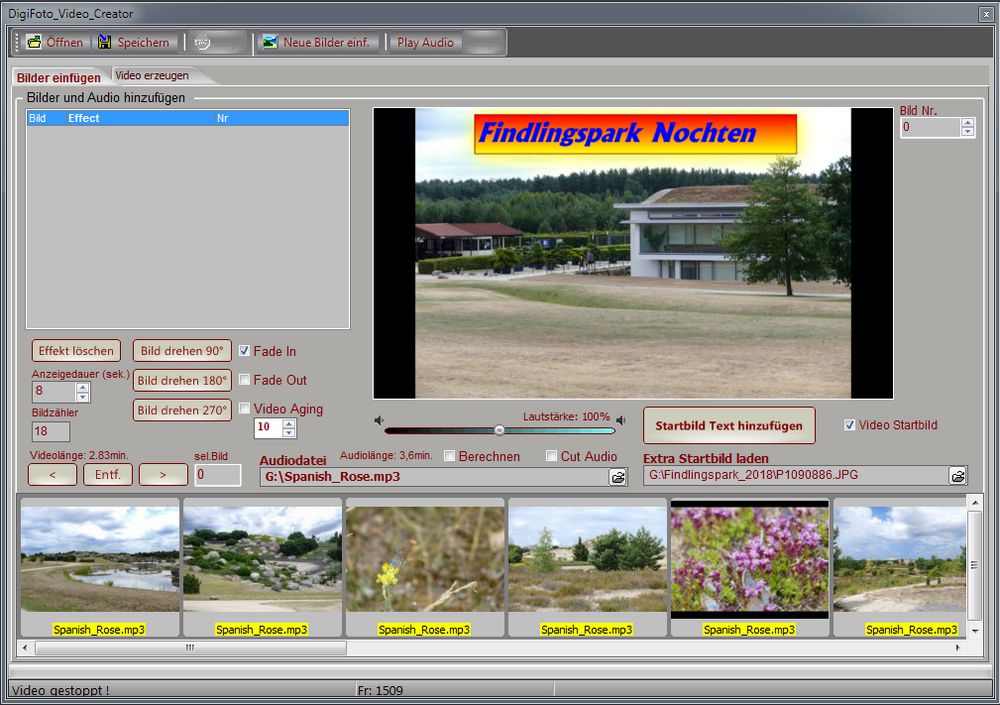Browse for audio file via folder icon

617,477
